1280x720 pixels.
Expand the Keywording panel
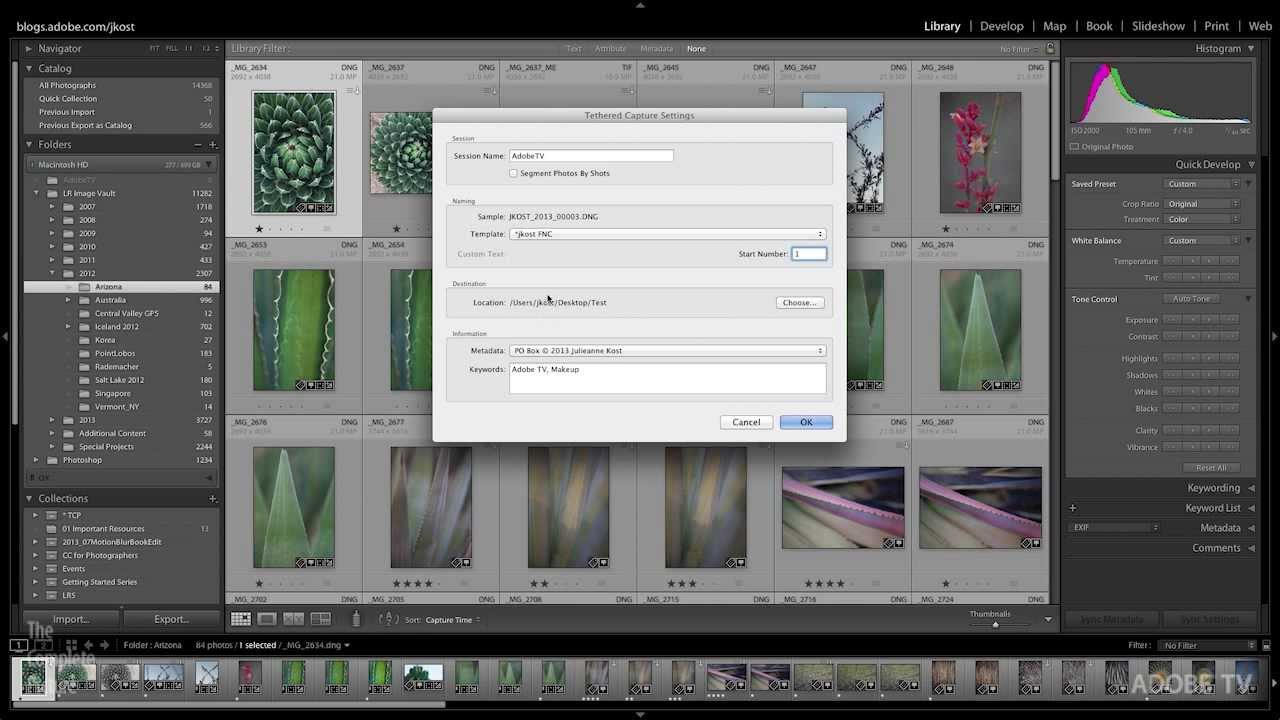tap(1251, 488)
